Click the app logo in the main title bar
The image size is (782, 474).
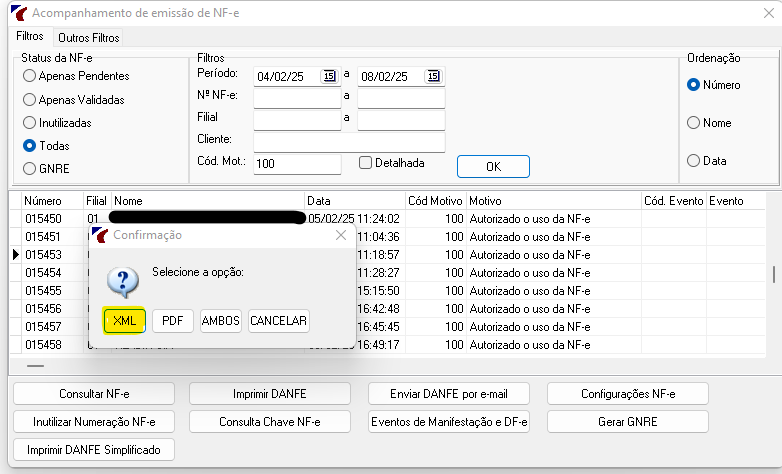point(19,13)
